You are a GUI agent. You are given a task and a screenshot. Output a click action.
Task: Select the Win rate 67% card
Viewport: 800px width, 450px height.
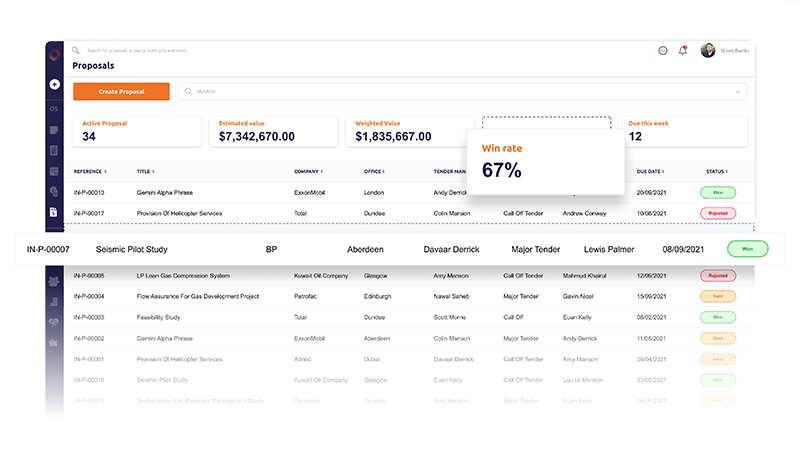click(x=545, y=162)
